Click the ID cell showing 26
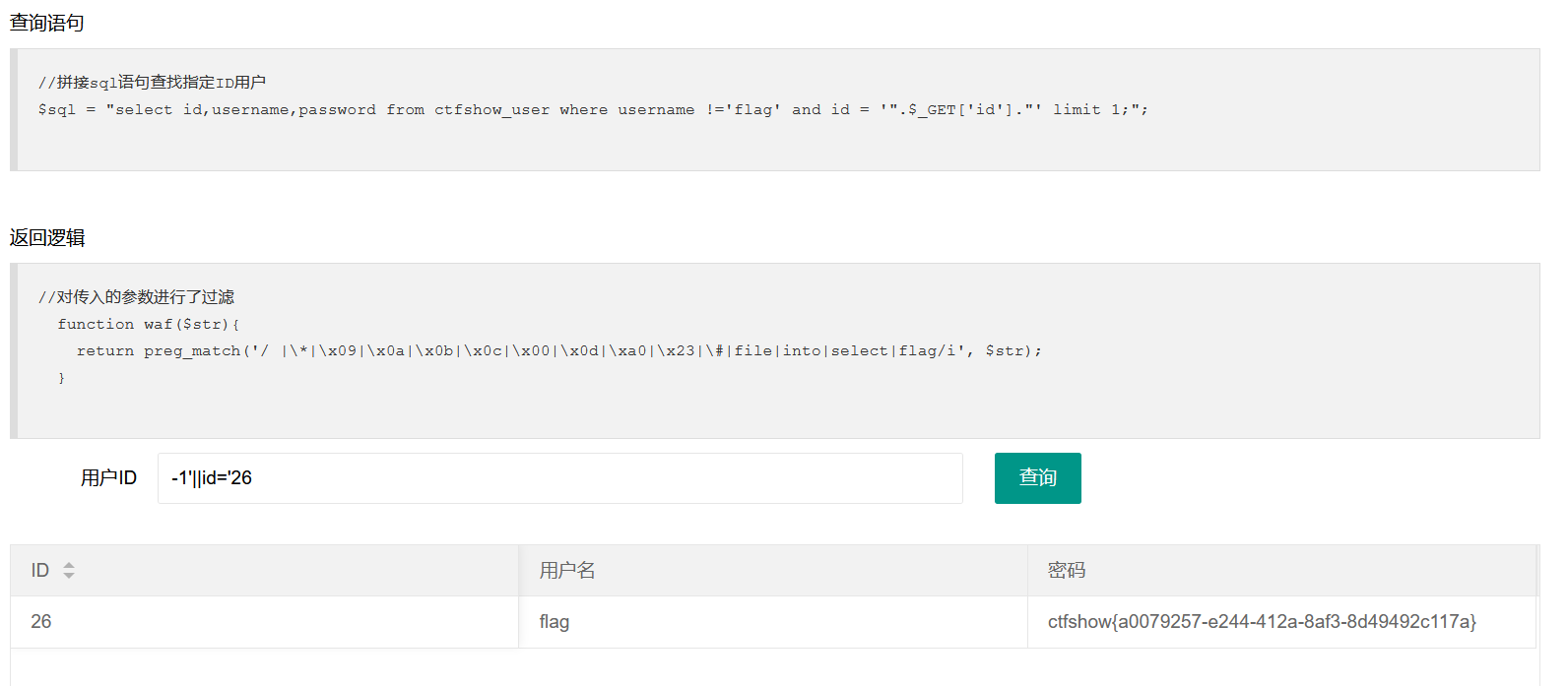 pos(41,622)
